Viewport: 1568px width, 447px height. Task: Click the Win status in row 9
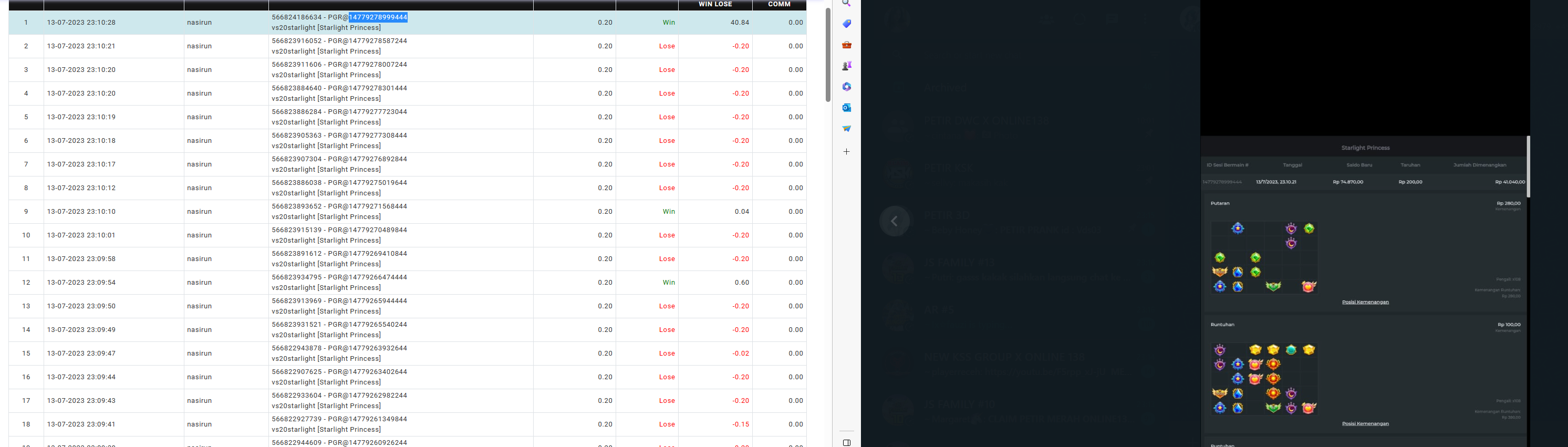point(669,211)
